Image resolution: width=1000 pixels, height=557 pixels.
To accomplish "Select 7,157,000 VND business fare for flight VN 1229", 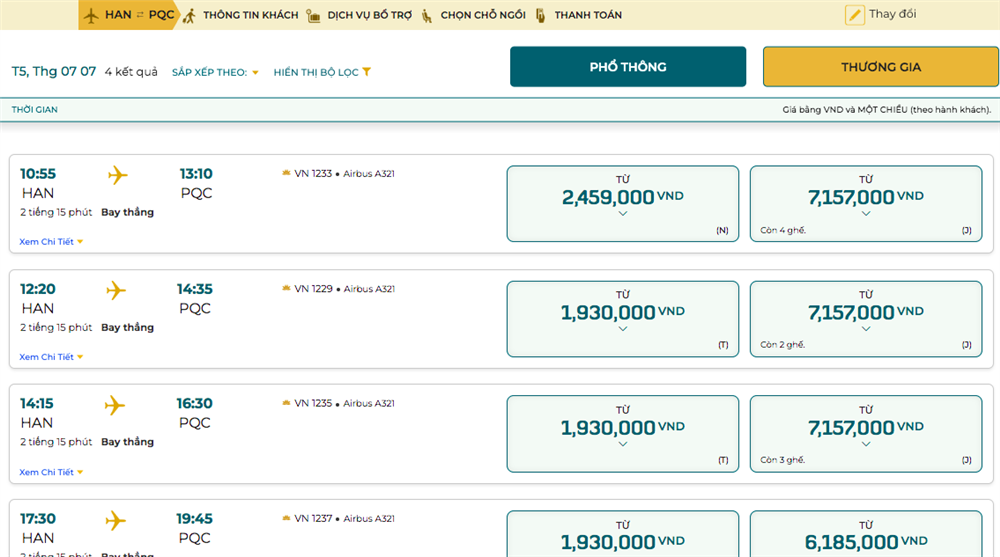I will click(865, 318).
